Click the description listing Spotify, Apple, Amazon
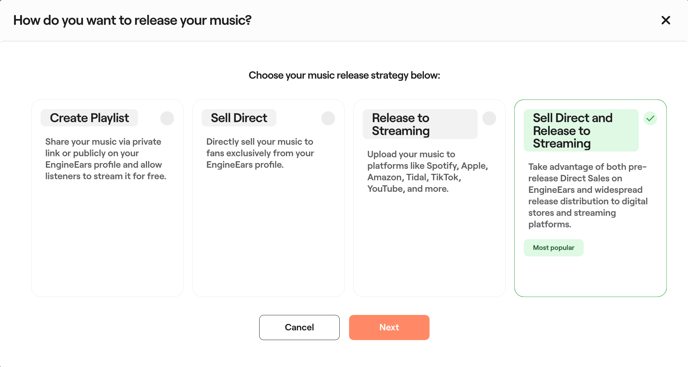Viewport: 688px width, 367px height. pos(427,172)
